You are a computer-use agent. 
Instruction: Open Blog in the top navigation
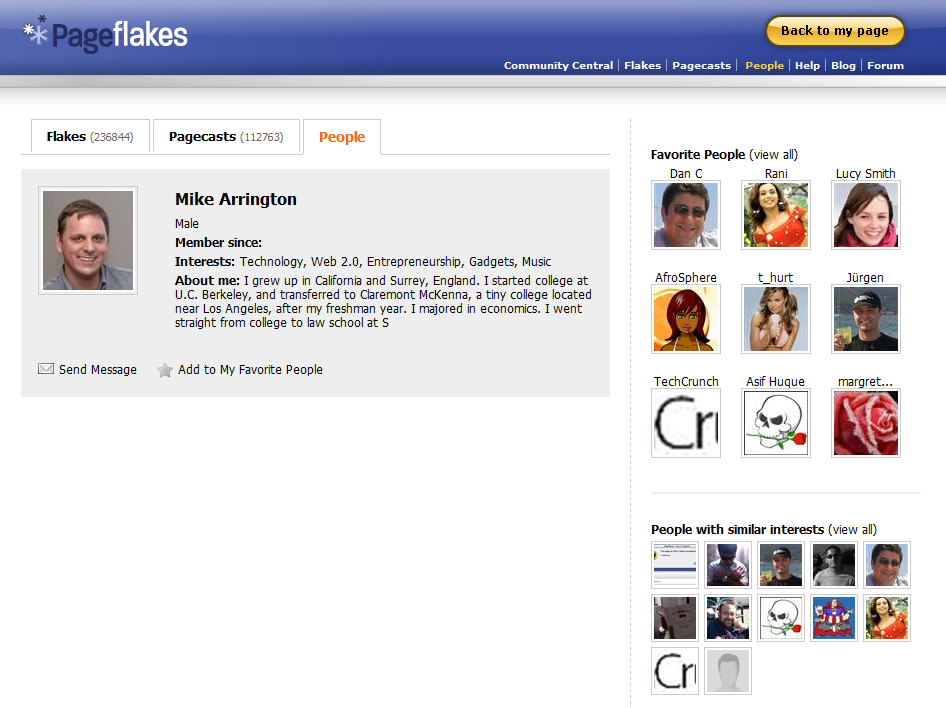pos(843,65)
